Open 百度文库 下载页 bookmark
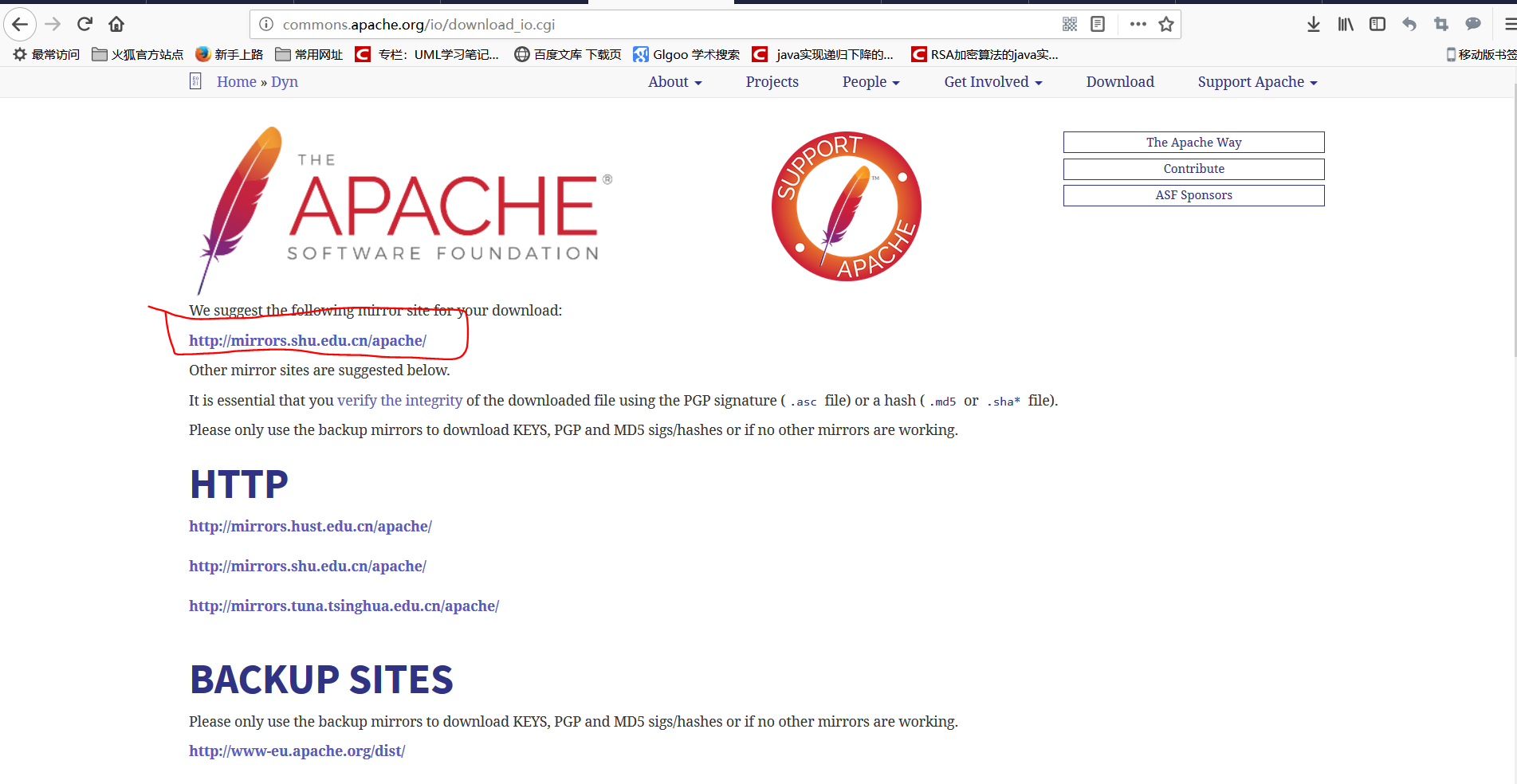This screenshot has width=1517, height=784. (x=568, y=54)
